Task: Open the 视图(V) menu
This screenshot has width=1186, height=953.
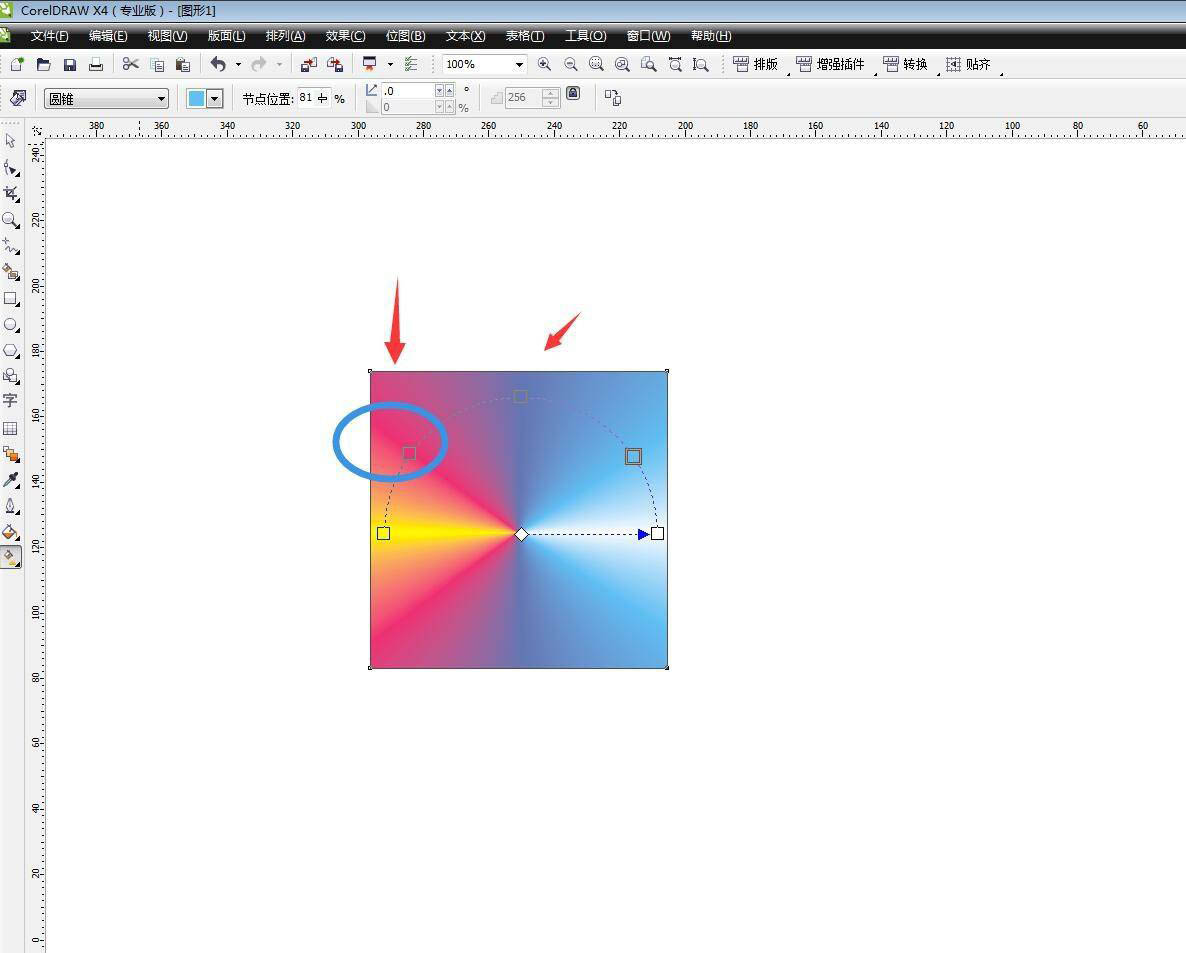Action: (x=167, y=36)
